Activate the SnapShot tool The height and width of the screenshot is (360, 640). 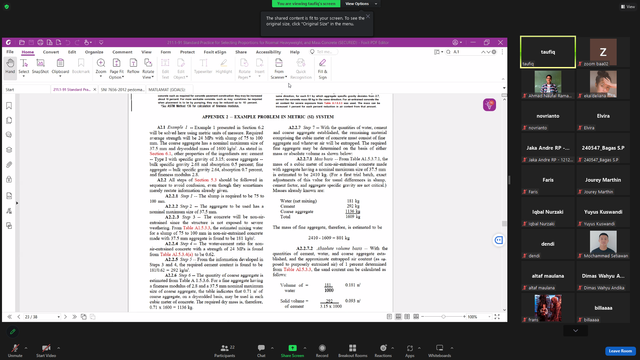40,67
